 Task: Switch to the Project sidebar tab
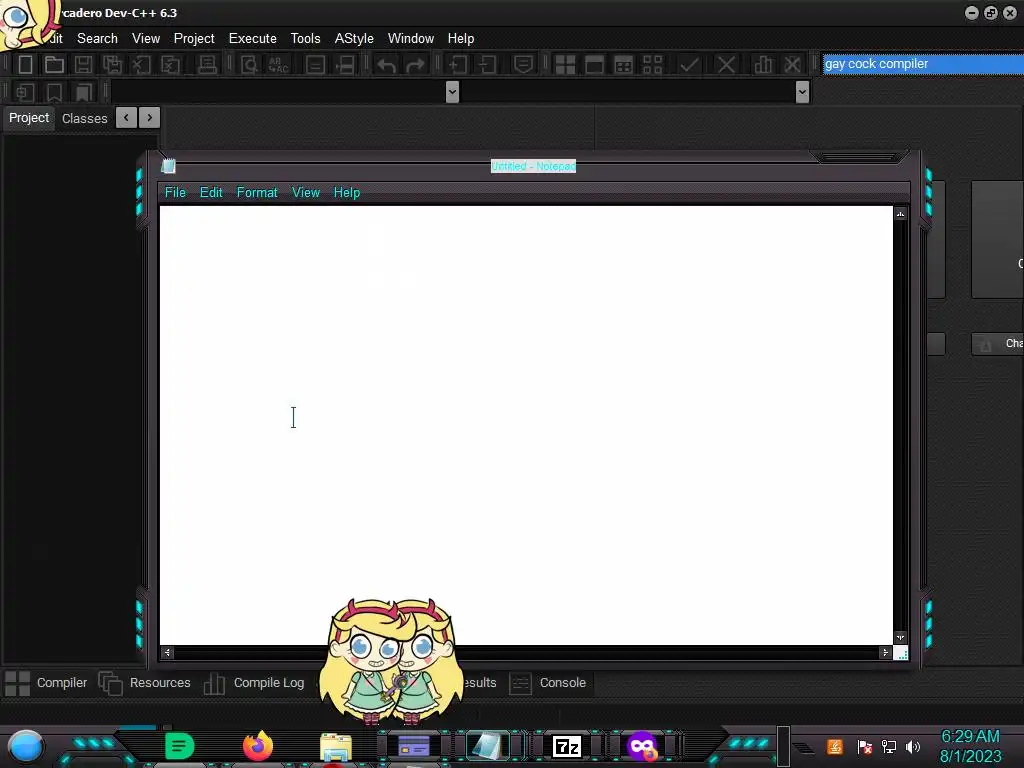[x=29, y=118]
